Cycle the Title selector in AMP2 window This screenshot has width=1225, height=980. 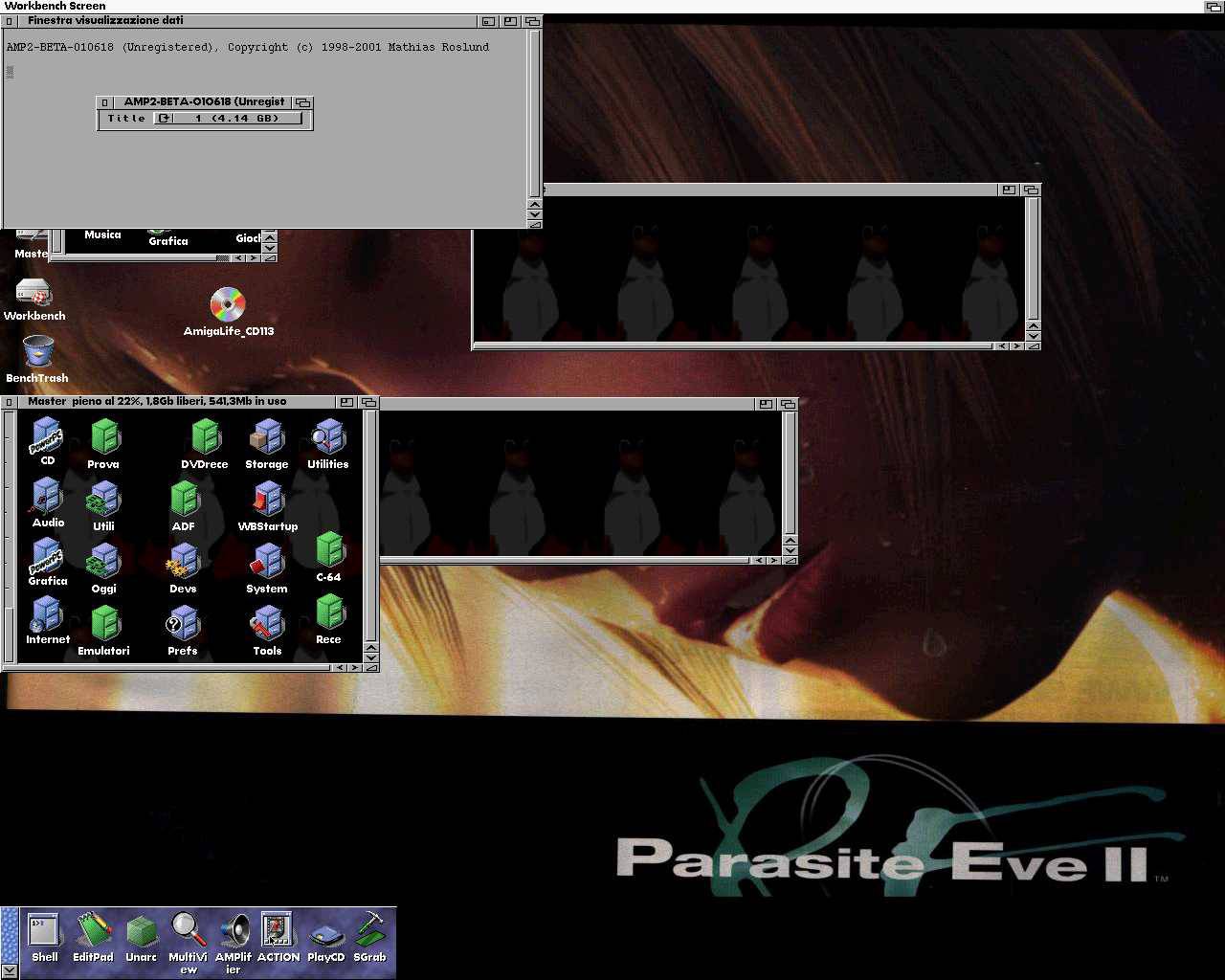[x=165, y=119]
